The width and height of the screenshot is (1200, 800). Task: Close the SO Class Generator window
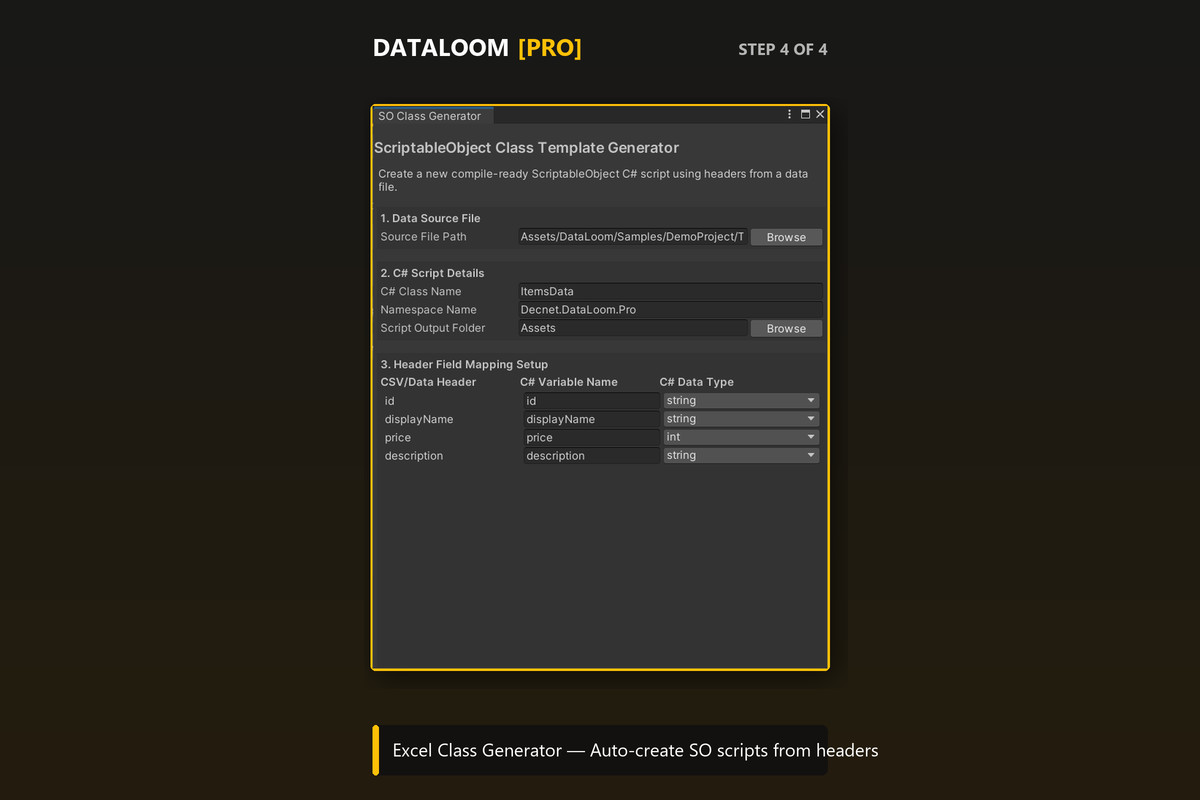[820, 115]
